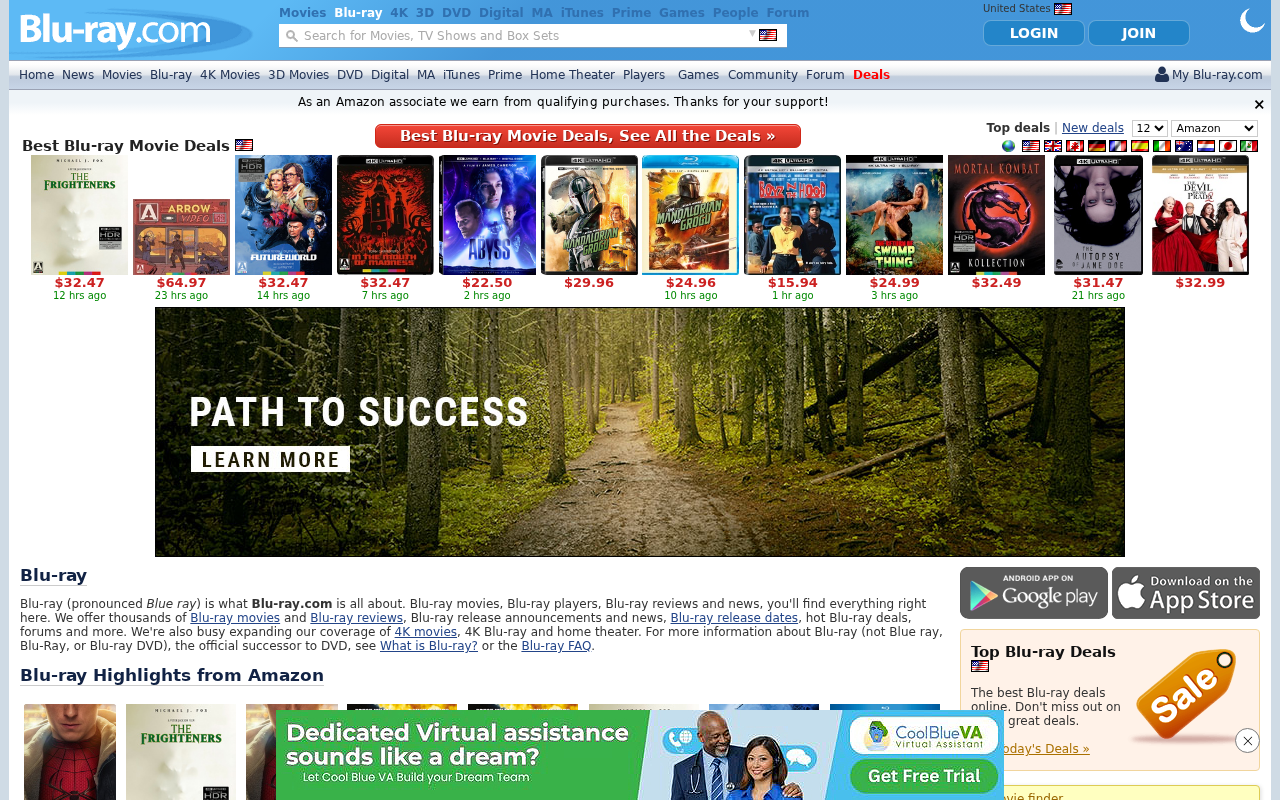Viewport: 1280px width, 800px height.
Task: Go to the Home menu item
Action: click(36, 75)
